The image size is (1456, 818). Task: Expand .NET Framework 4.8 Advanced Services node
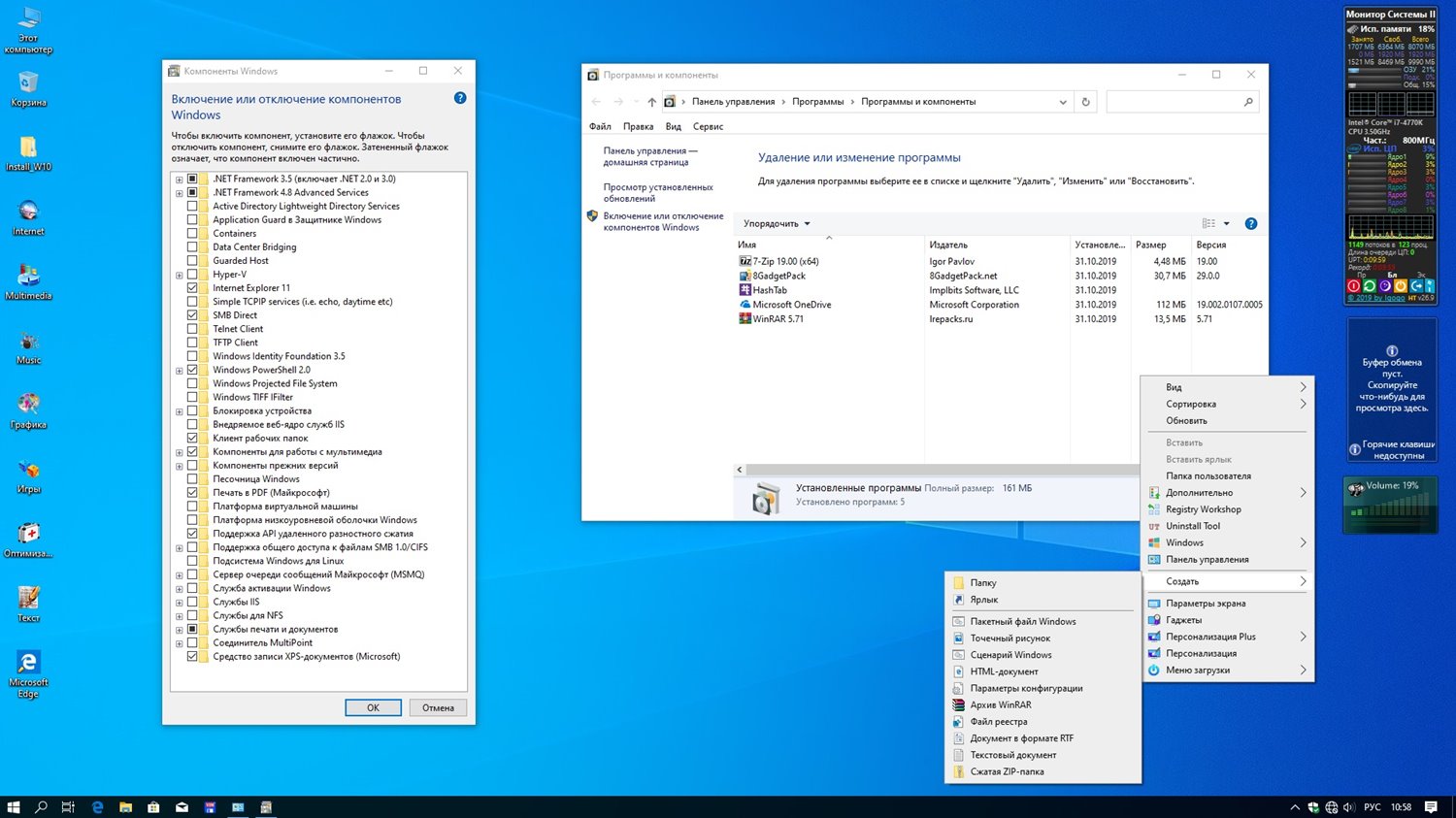pos(179,193)
